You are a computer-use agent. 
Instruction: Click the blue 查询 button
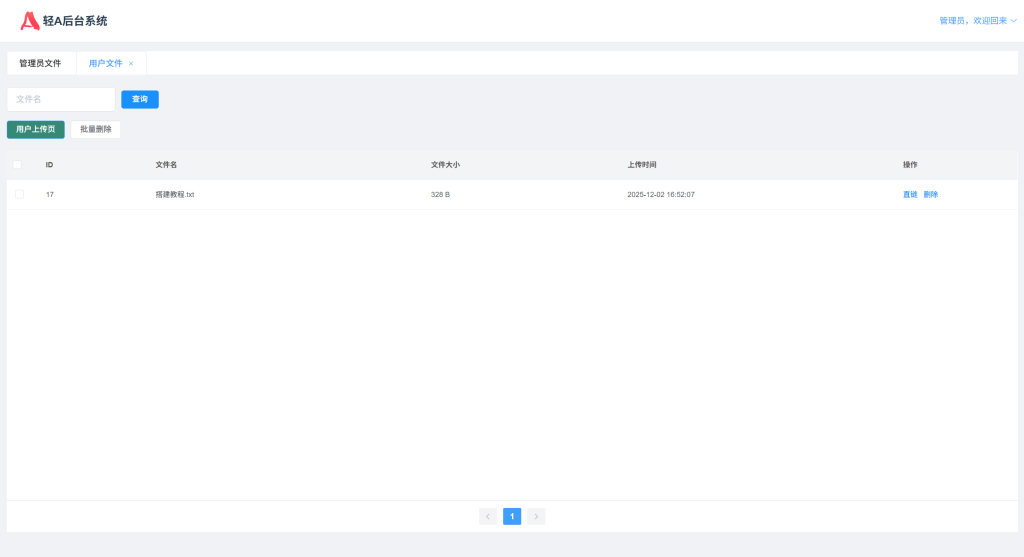pyautogui.click(x=140, y=99)
